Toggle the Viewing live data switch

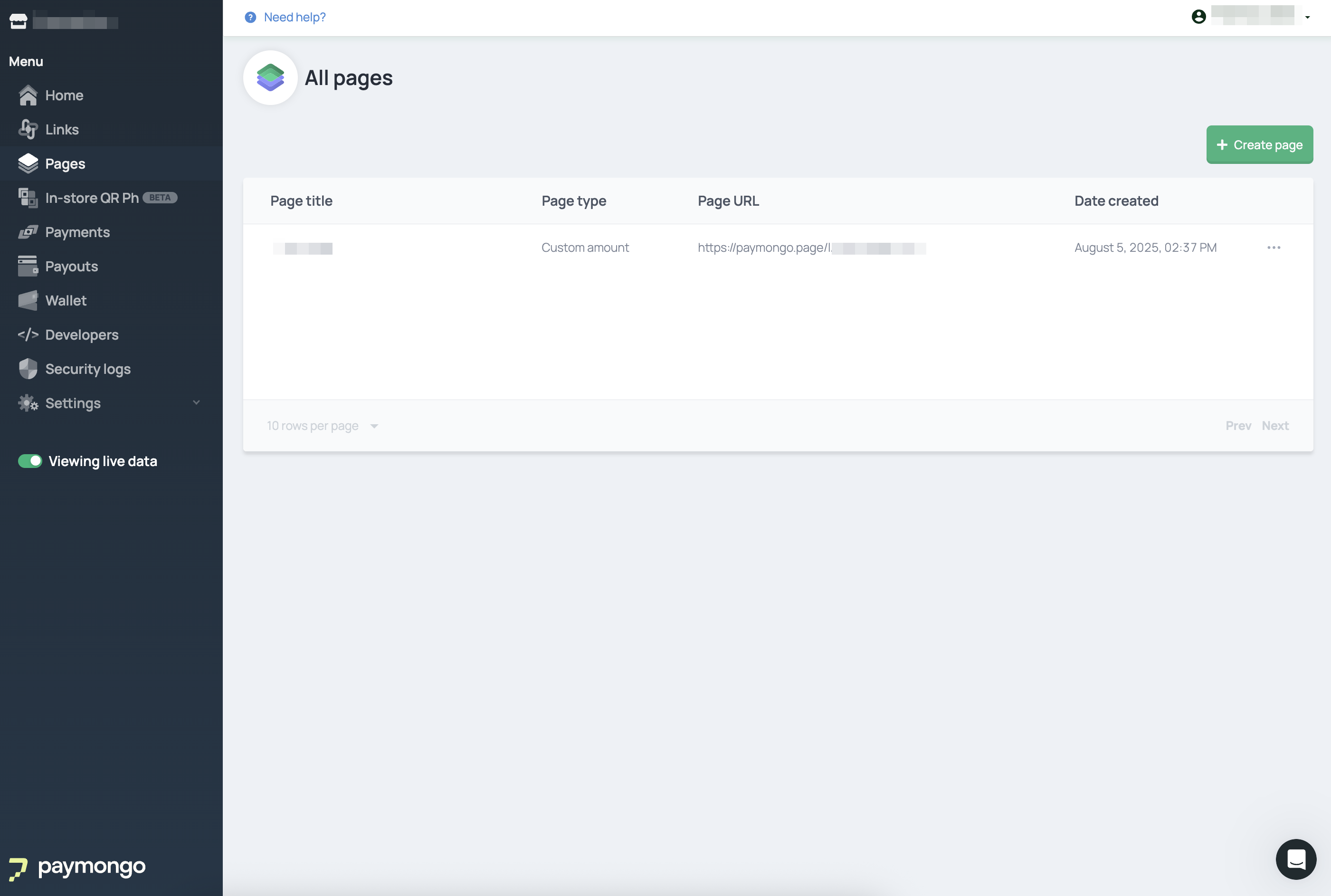click(x=30, y=461)
